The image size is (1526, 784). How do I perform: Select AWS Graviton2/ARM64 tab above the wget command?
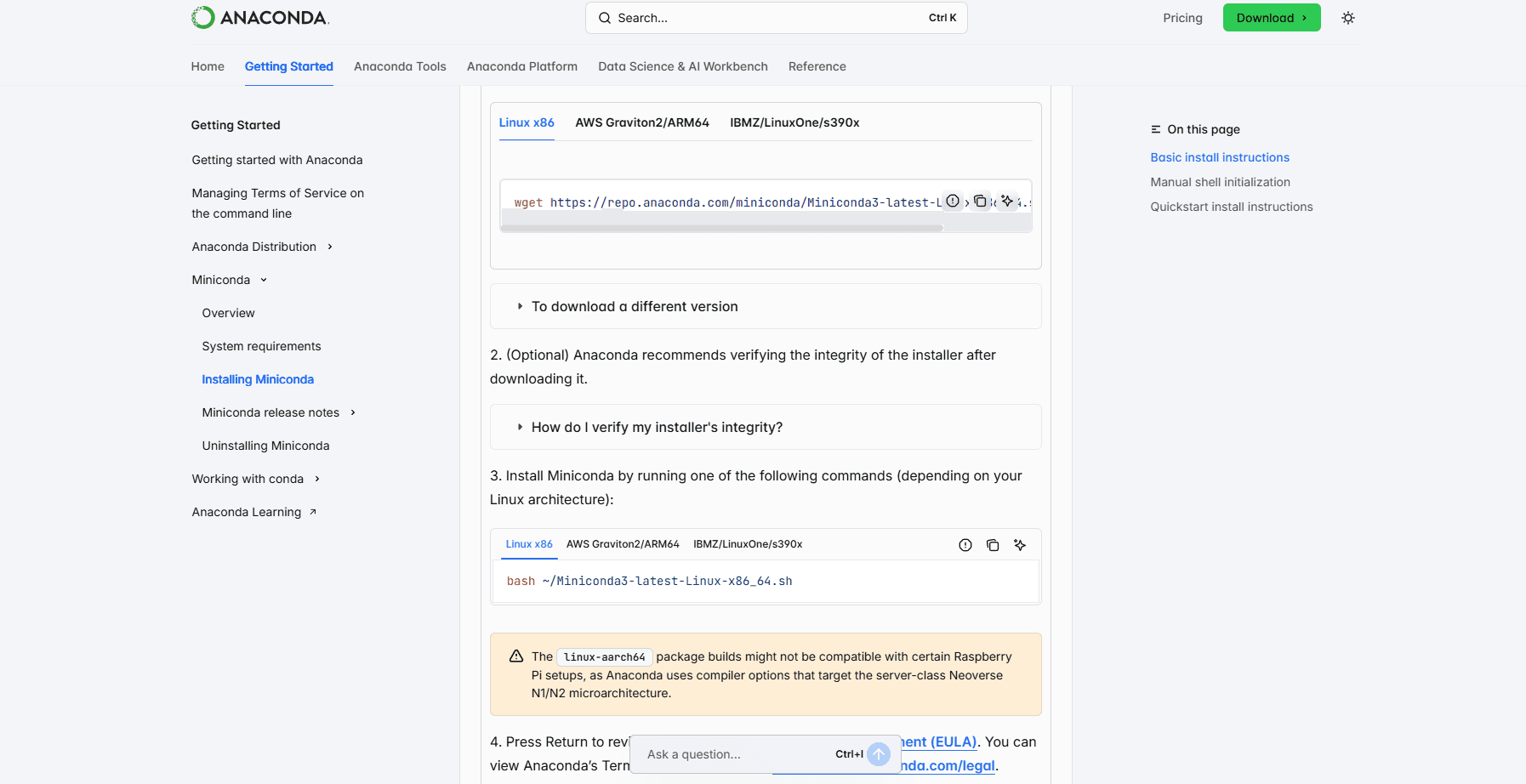click(x=642, y=122)
